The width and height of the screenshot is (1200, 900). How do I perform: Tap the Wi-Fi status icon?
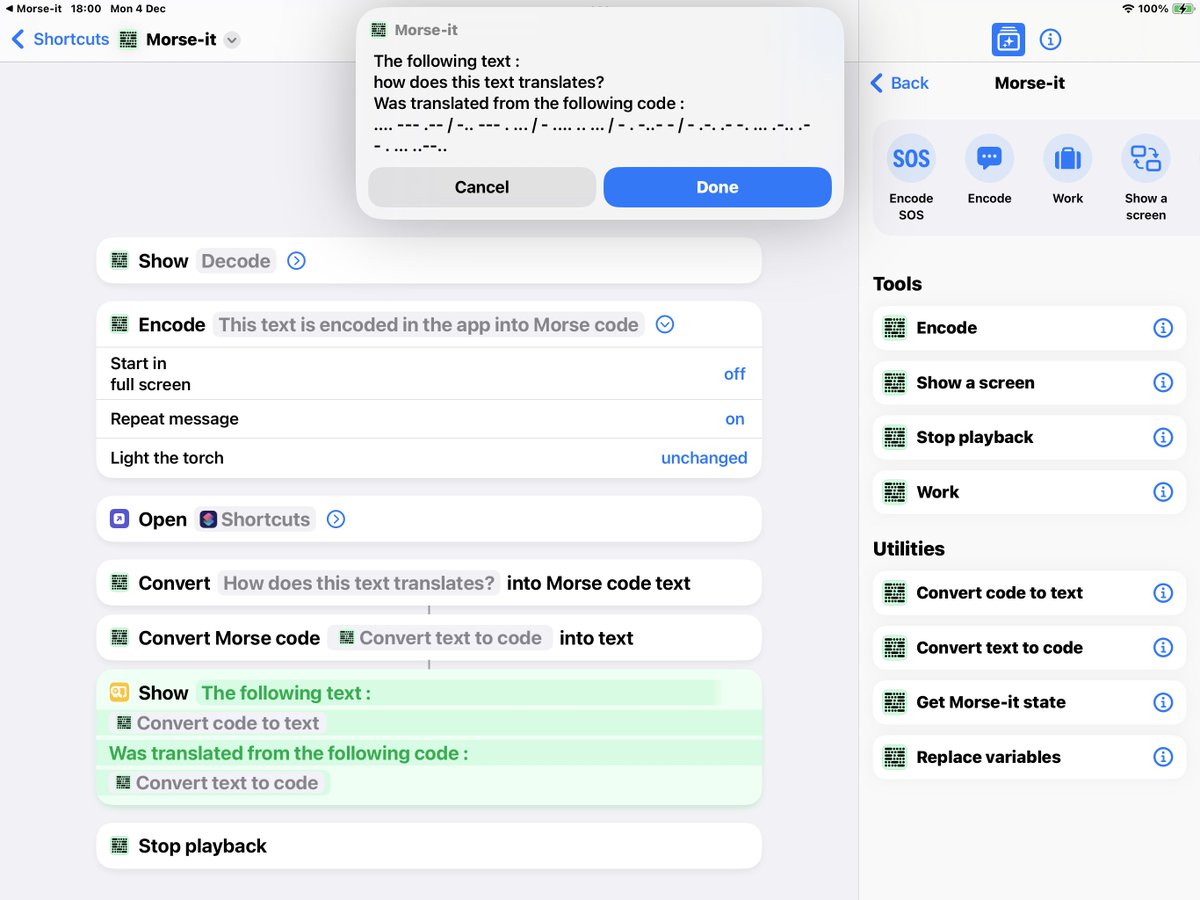[x=1128, y=8]
